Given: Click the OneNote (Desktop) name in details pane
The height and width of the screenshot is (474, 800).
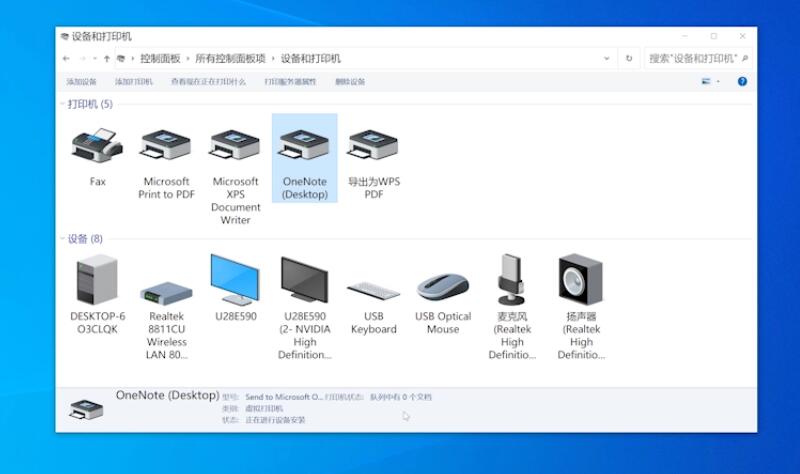Looking at the screenshot, I should tap(167, 395).
